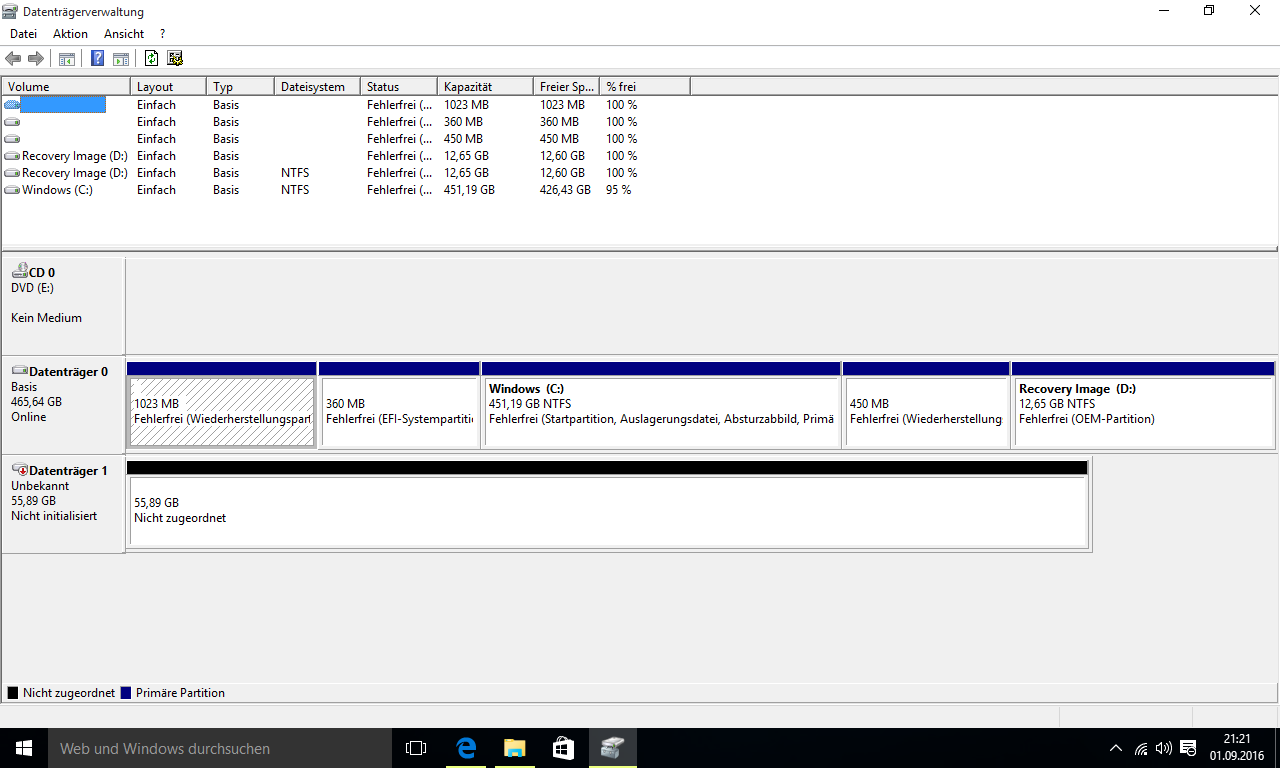Open Microsoft Edge from the taskbar

tap(466, 747)
